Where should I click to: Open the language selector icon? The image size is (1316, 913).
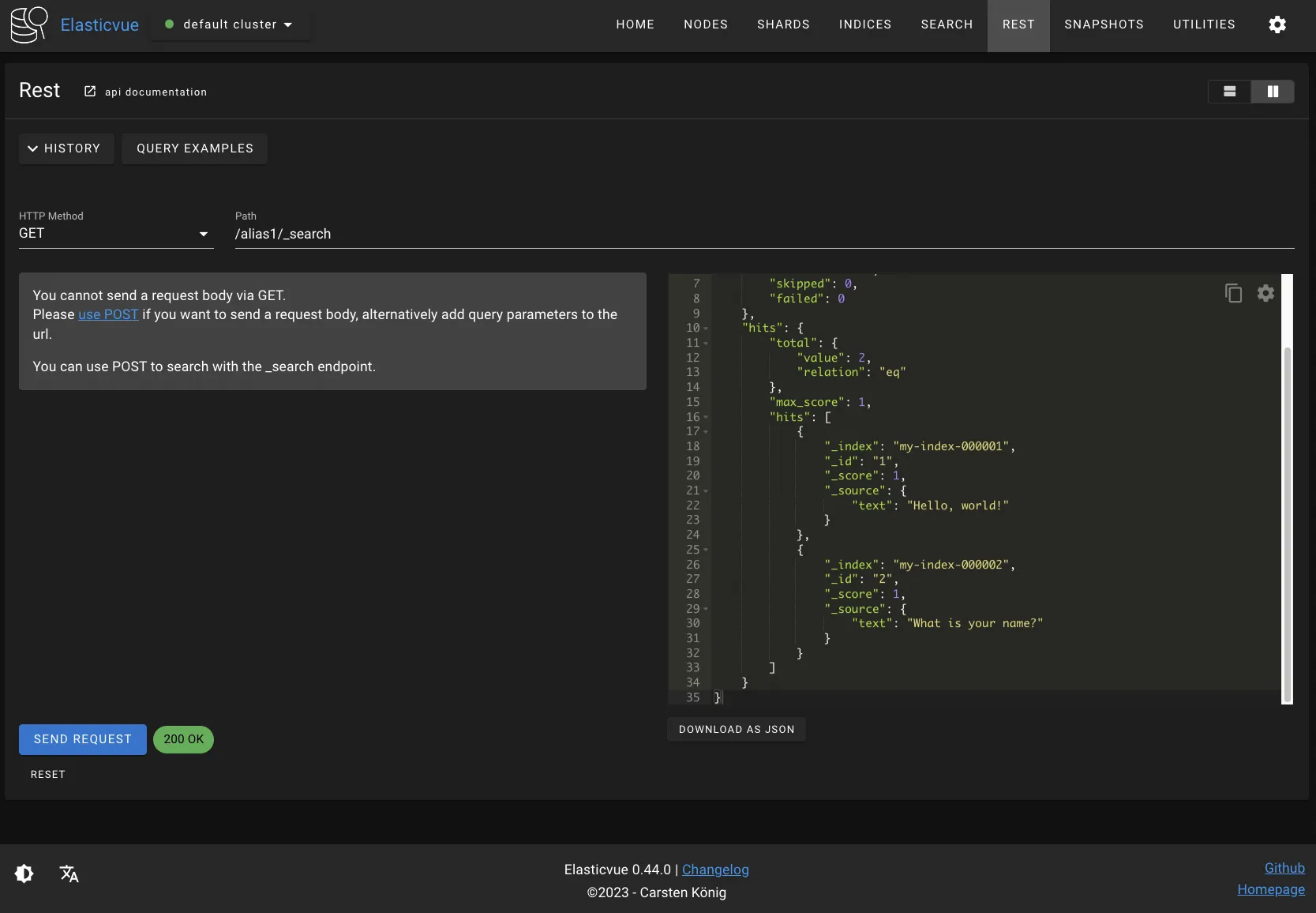pyautogui.click(x=69, y=874)
